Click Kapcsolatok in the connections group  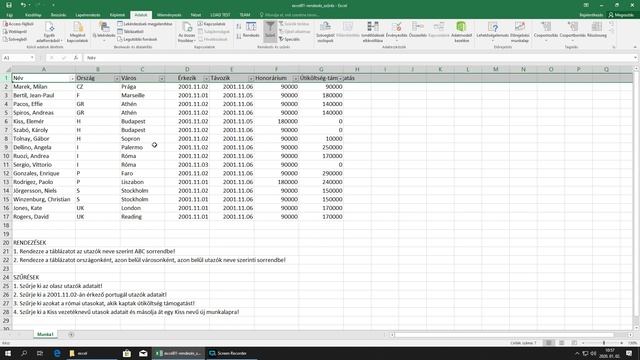point(212,24)
